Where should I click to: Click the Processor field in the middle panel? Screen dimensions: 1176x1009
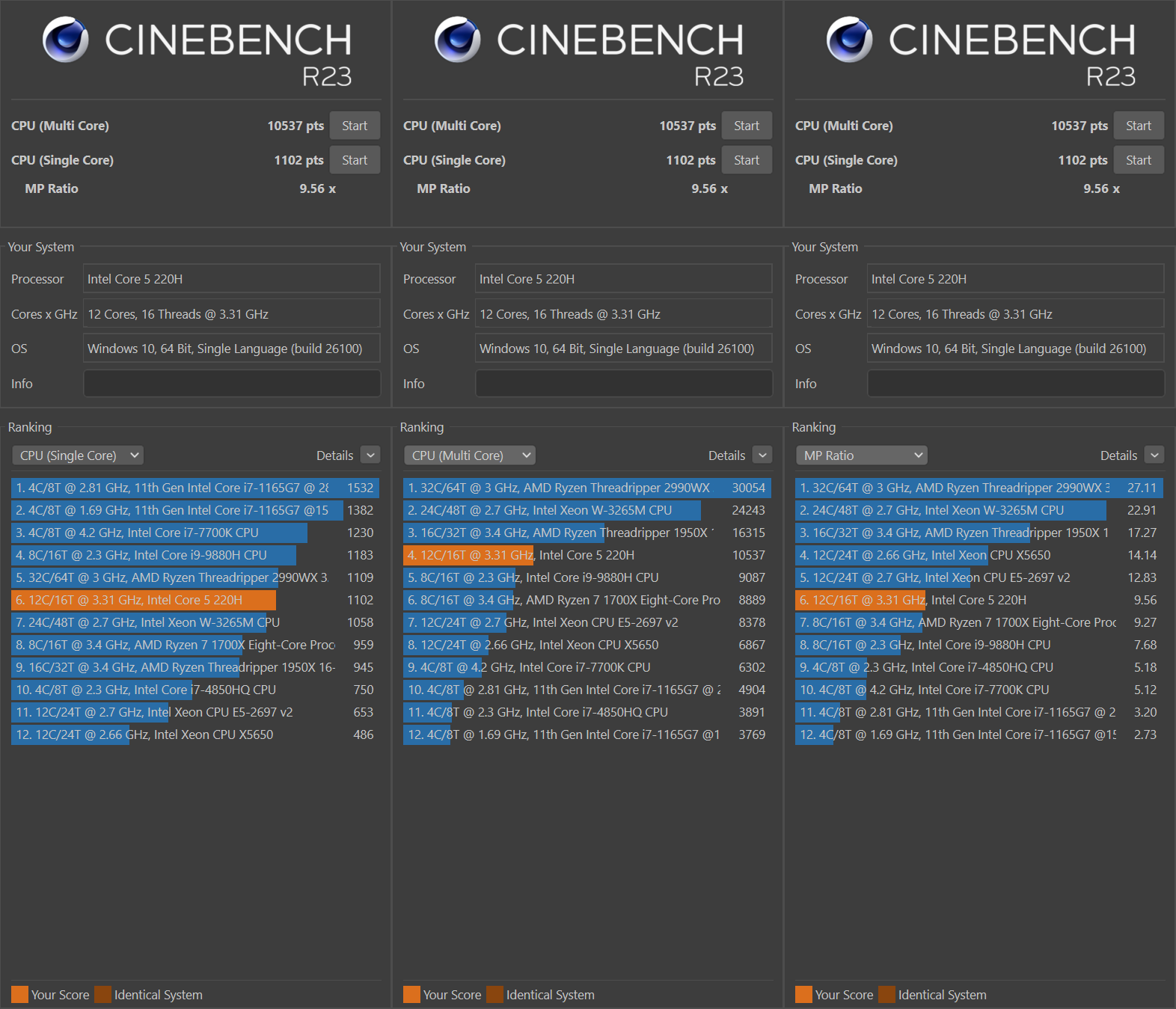(624, 278)
